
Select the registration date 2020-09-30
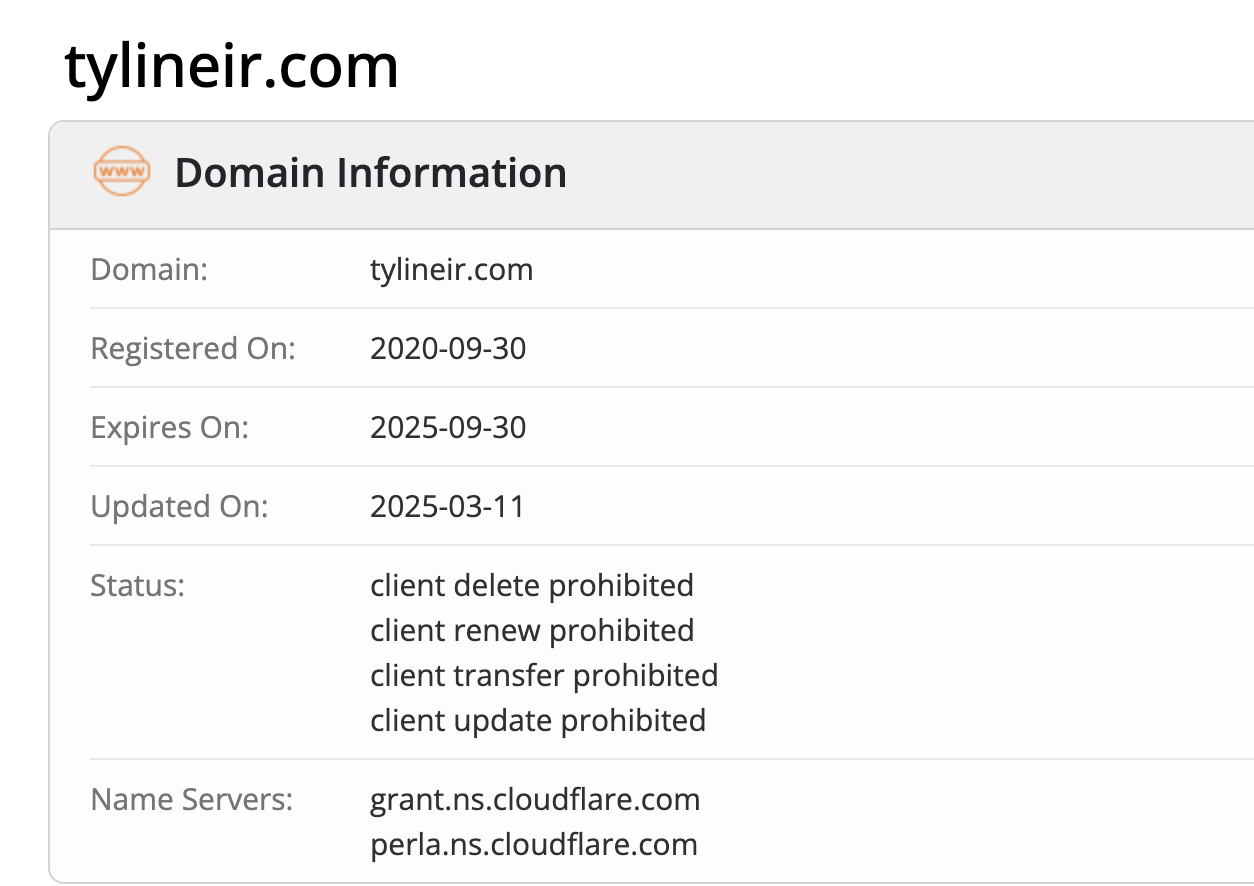[448, 349]
